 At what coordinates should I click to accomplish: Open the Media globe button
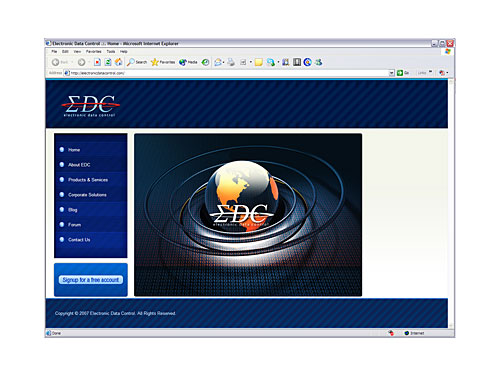(x=188, y=62)
